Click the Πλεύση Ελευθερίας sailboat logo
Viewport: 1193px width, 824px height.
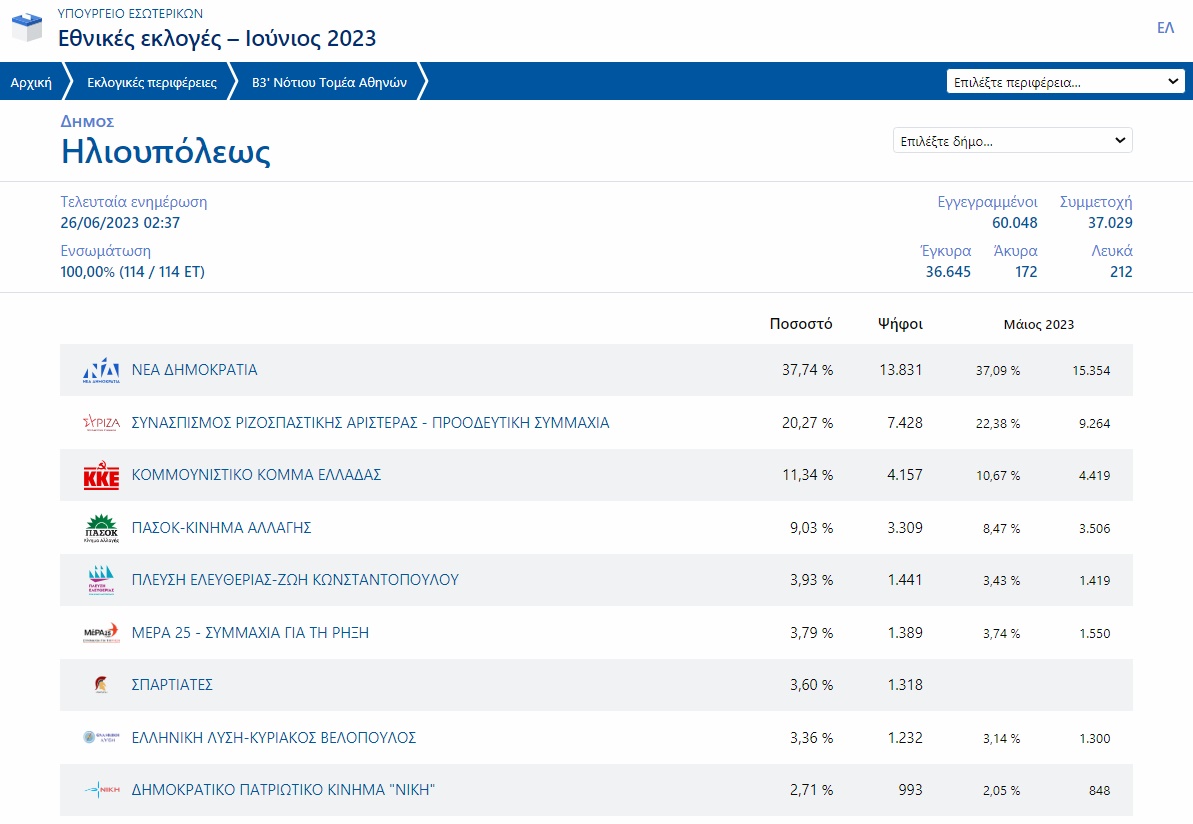(101, 580)
